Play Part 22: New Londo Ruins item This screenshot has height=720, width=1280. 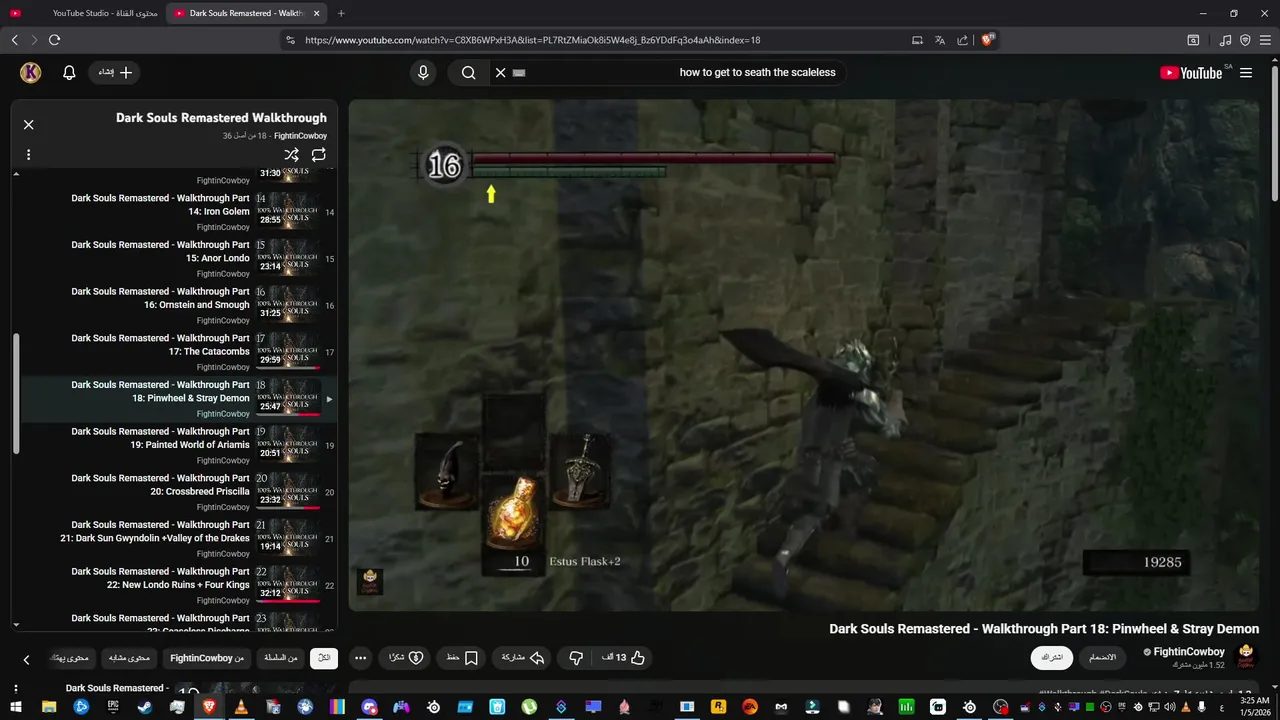[x=178, y=585]
